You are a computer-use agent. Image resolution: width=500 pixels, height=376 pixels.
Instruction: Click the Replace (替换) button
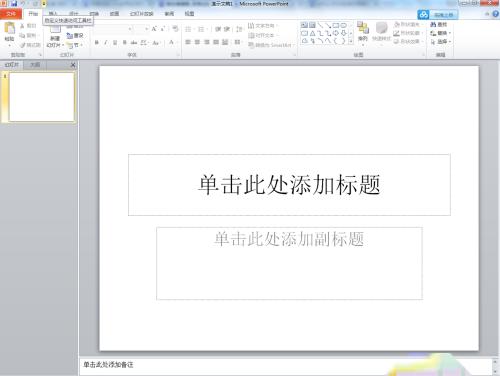coord(441,33)
